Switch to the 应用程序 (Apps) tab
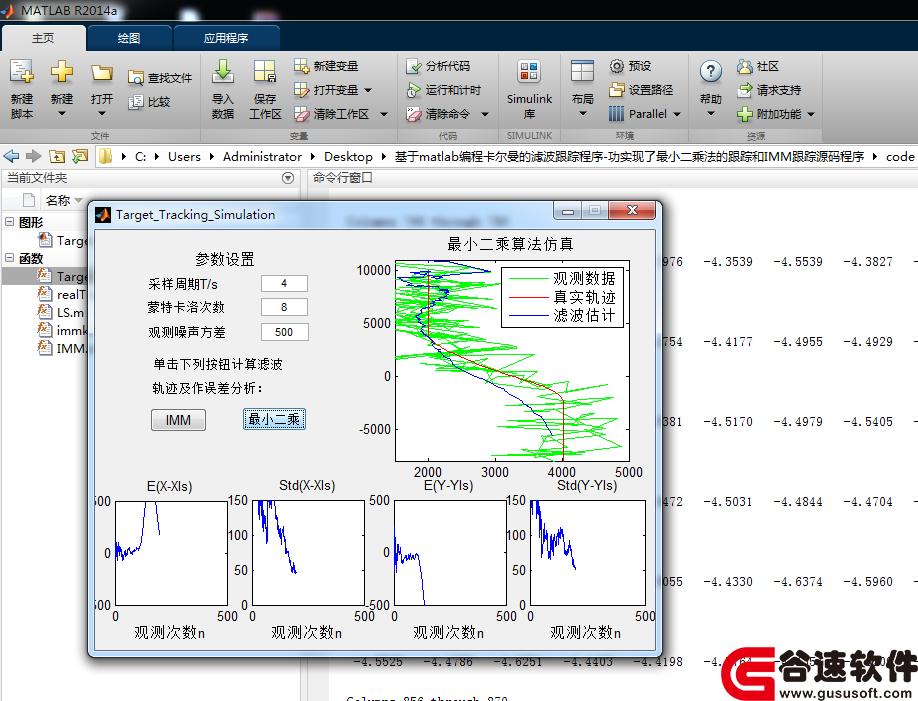Viewport: 918px width, 701px height. click(x=226, y=38)
